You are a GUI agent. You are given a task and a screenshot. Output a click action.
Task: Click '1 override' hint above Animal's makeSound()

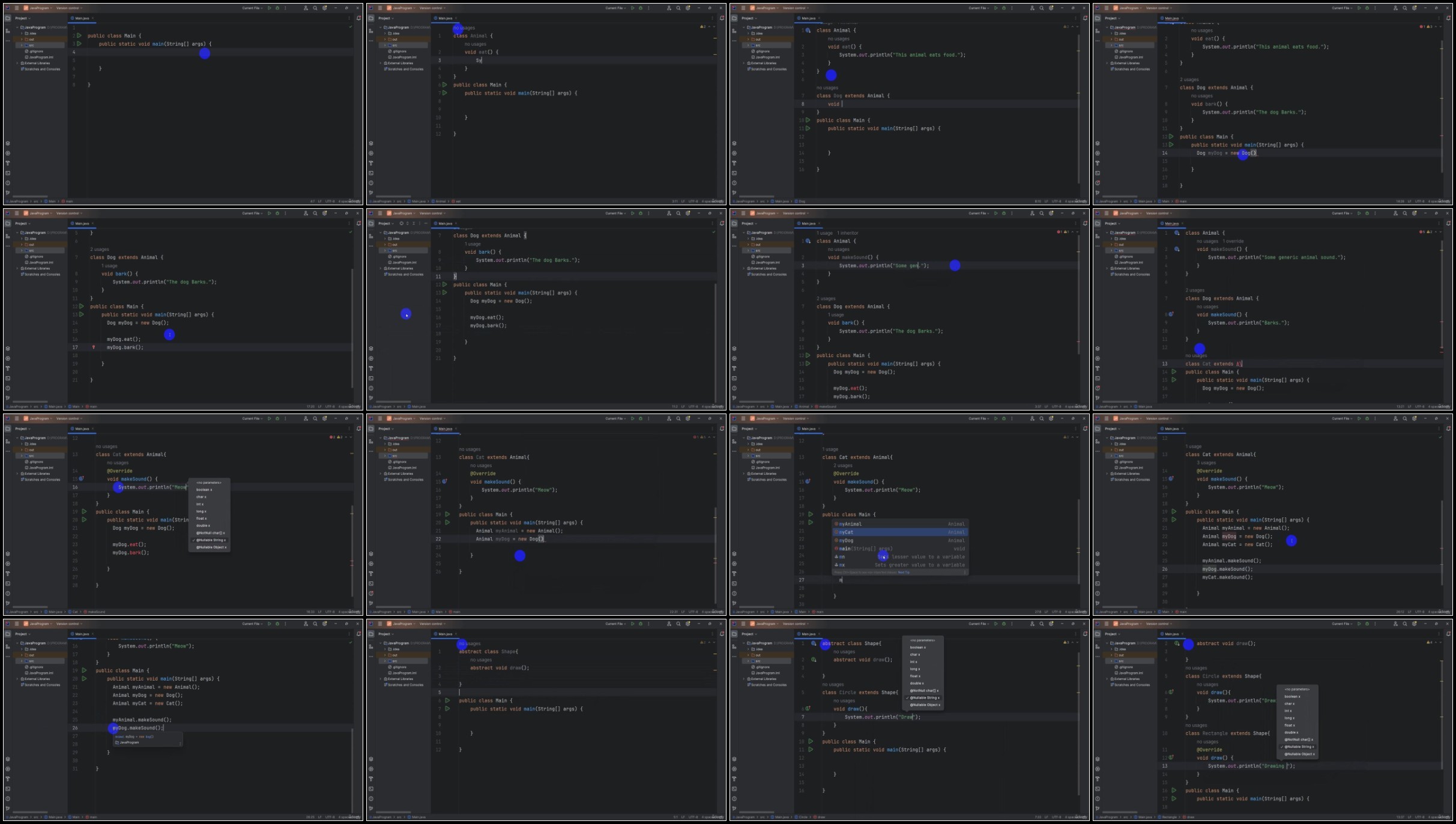click(x=1233, y=241)
